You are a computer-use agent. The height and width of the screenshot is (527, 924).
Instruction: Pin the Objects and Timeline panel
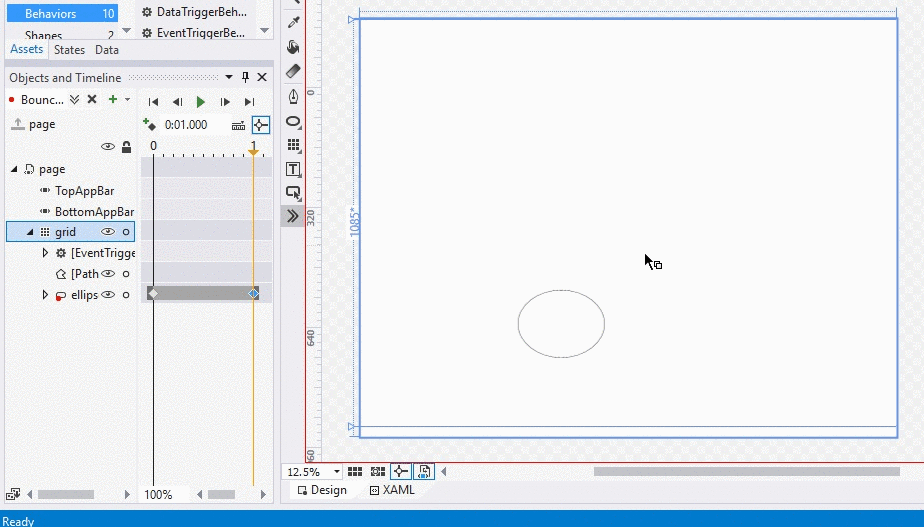point(246,77)
